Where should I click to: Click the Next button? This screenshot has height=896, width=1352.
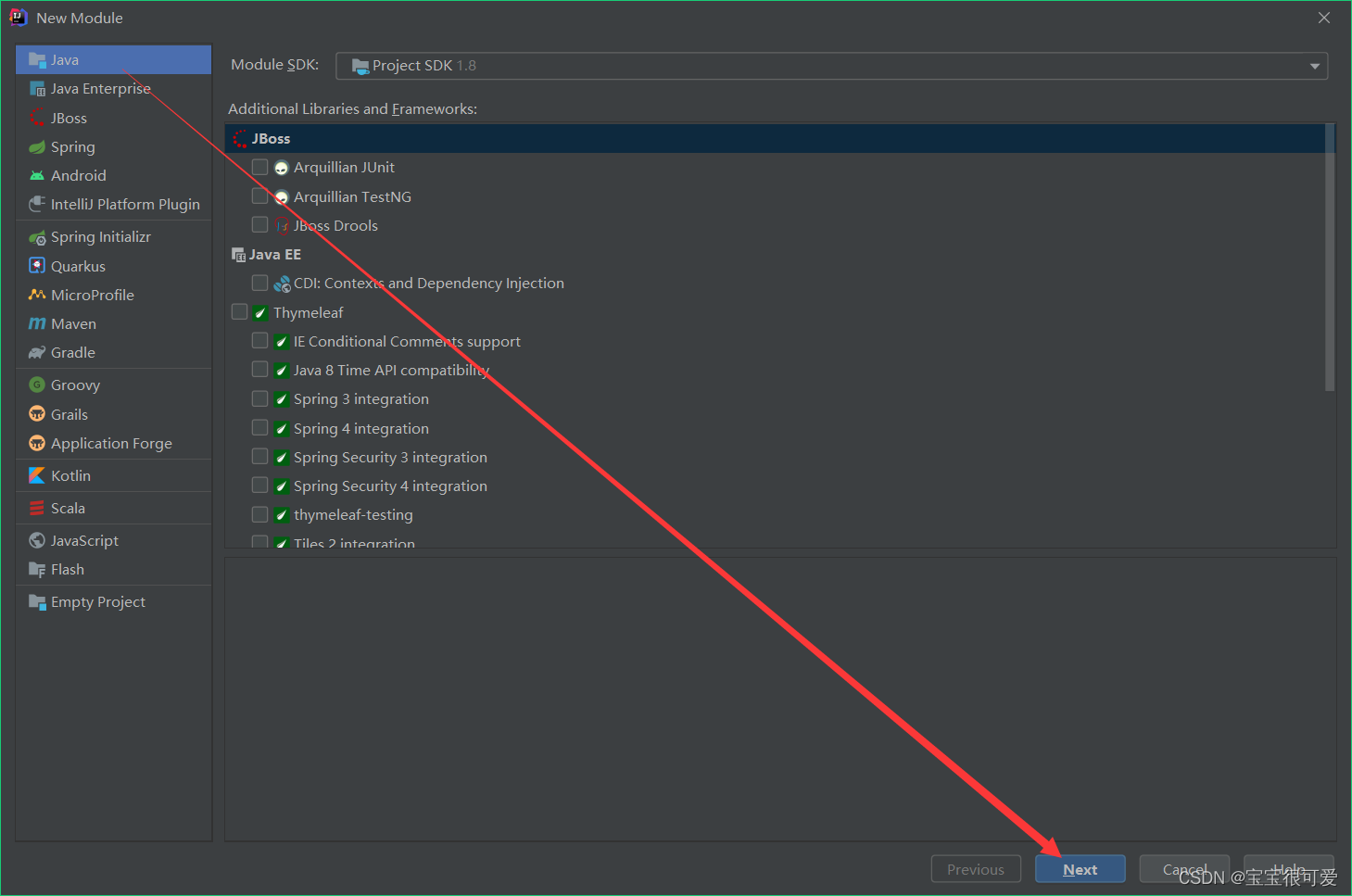(x=1080, y=869)
